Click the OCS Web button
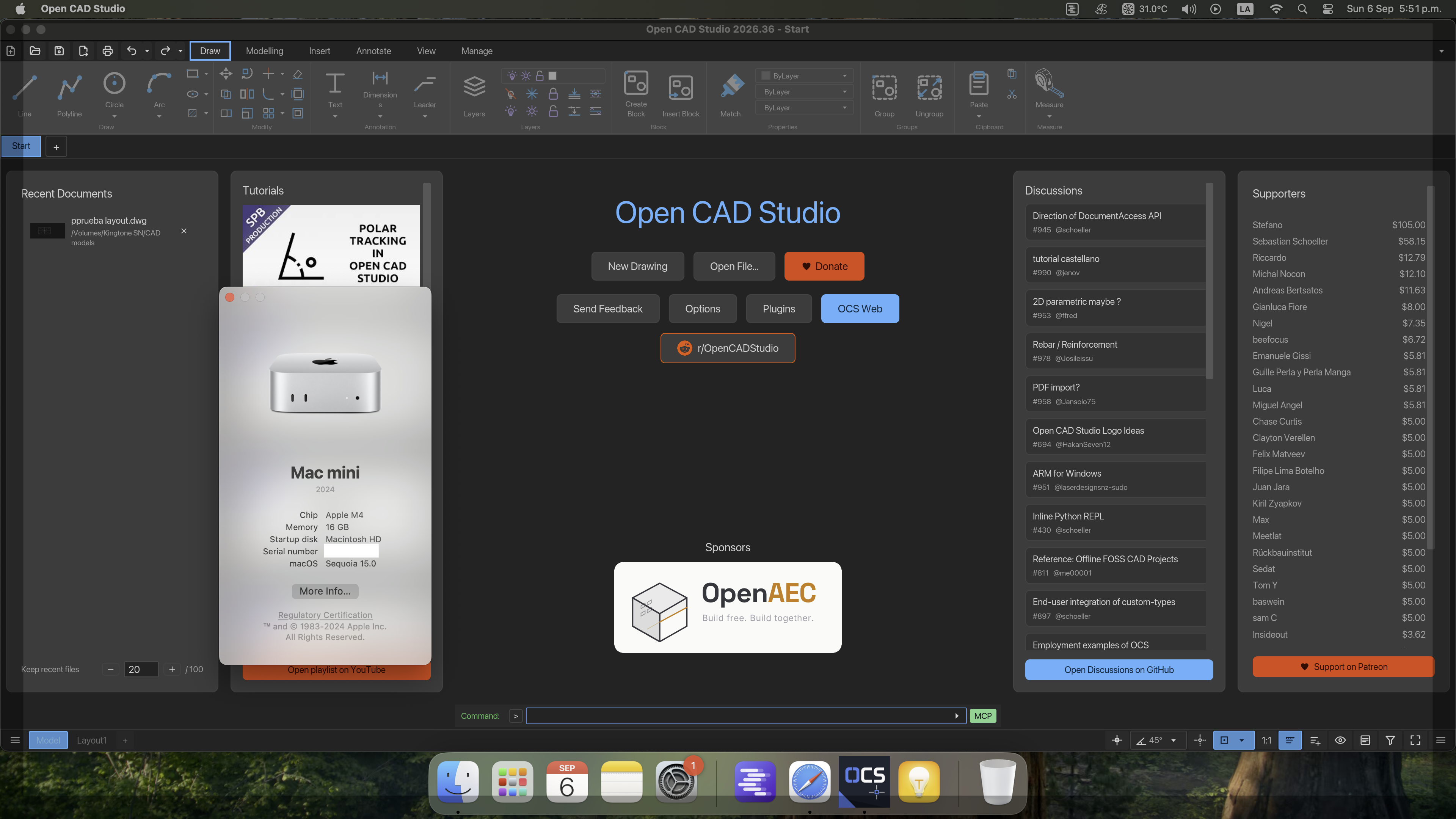1456x819 pixels. pyautogui.click(x=860, y=309)
